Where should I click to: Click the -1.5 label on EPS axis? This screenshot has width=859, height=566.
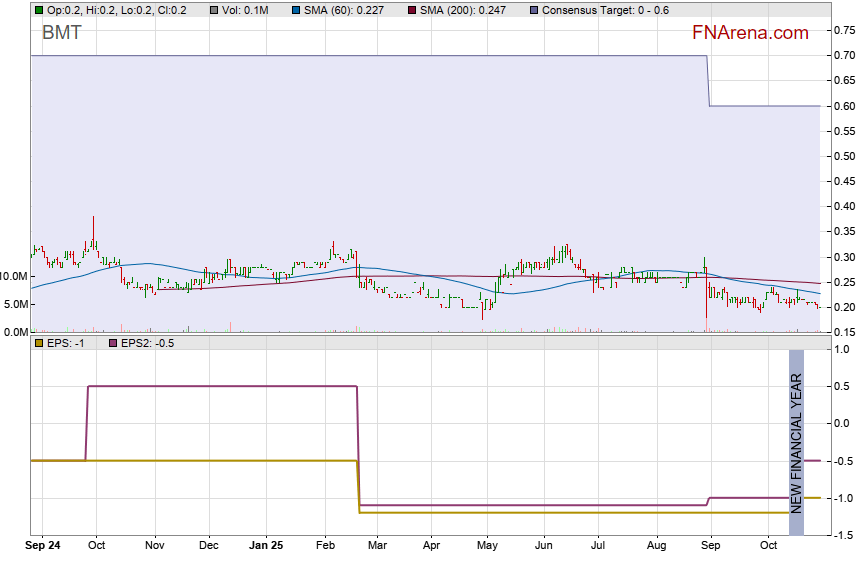(x=843, y=536)
